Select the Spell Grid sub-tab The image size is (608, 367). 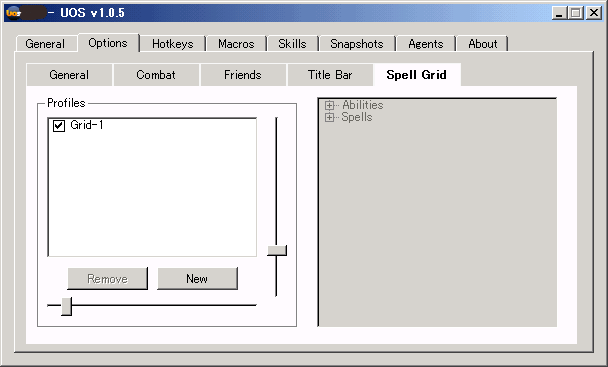pyautogui.click(x=417, y=75)
